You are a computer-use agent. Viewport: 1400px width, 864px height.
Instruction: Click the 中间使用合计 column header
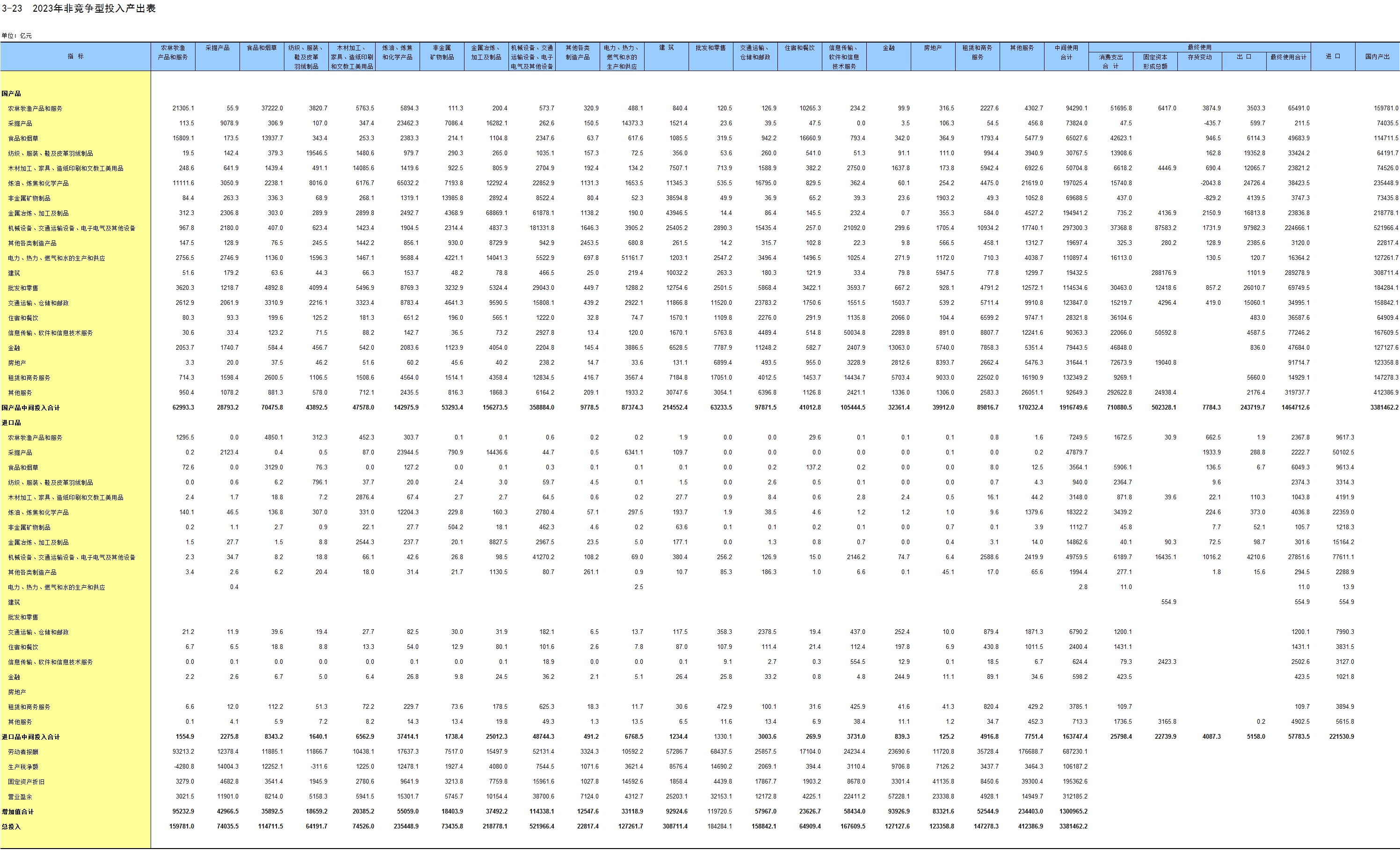(1066, 52)
